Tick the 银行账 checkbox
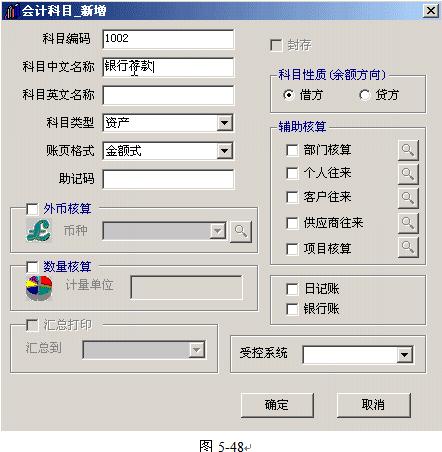The width and height of the screenshot is (442, 452). pos(292,309)
